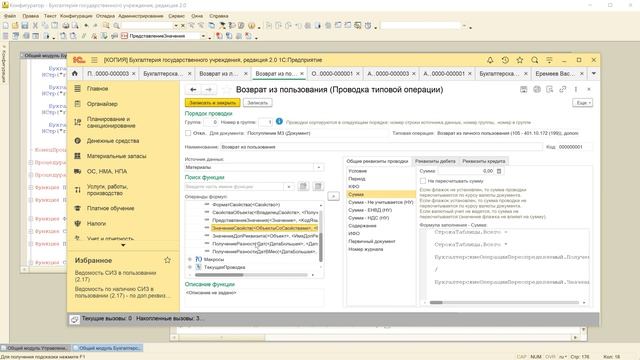This screenshot has width=640, height=360.
Task: Open the history clock icon
Action: pyautogui.click(x=505, y=60)
